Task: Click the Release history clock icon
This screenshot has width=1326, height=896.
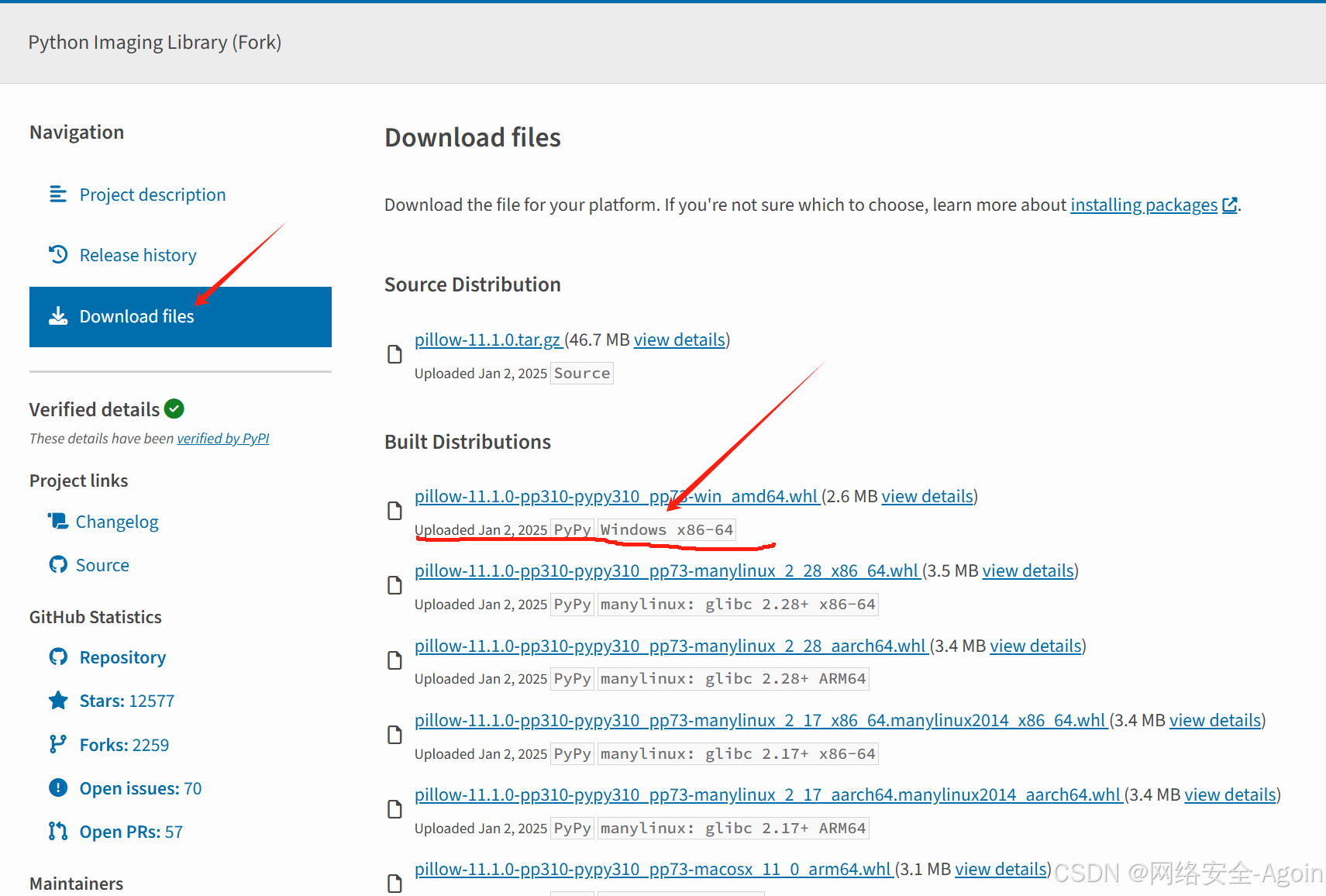Action: pyautogui.click(x=58, y=254)
